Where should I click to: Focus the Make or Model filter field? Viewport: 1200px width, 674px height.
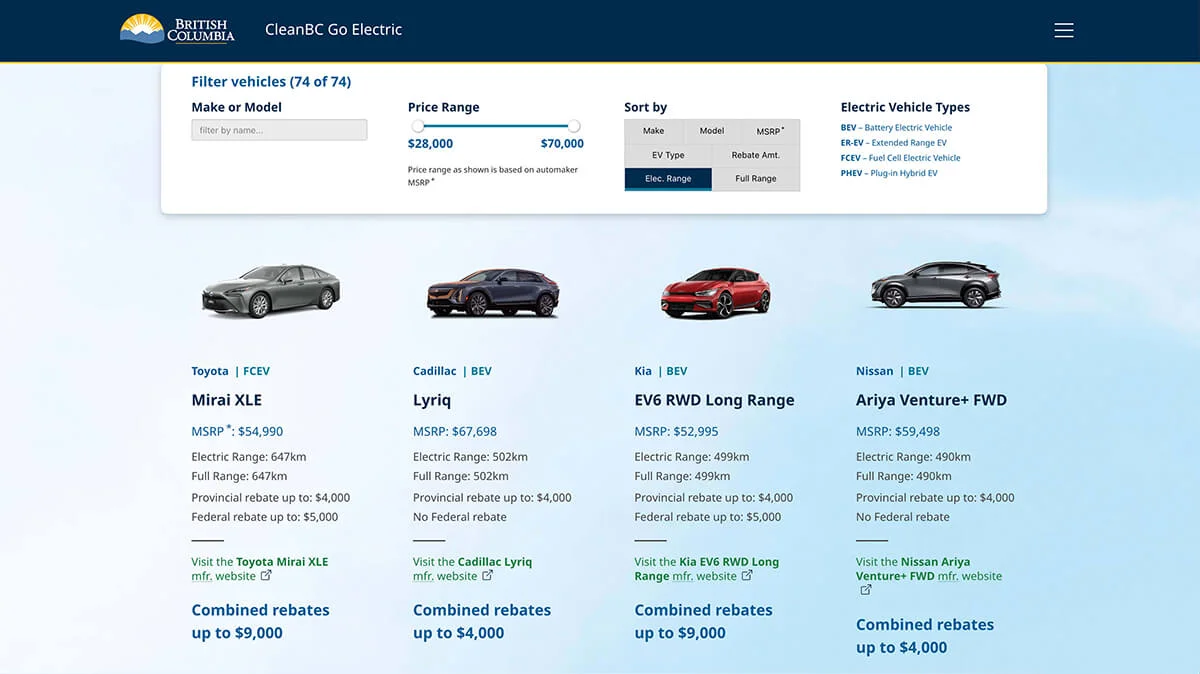(279, 130)
